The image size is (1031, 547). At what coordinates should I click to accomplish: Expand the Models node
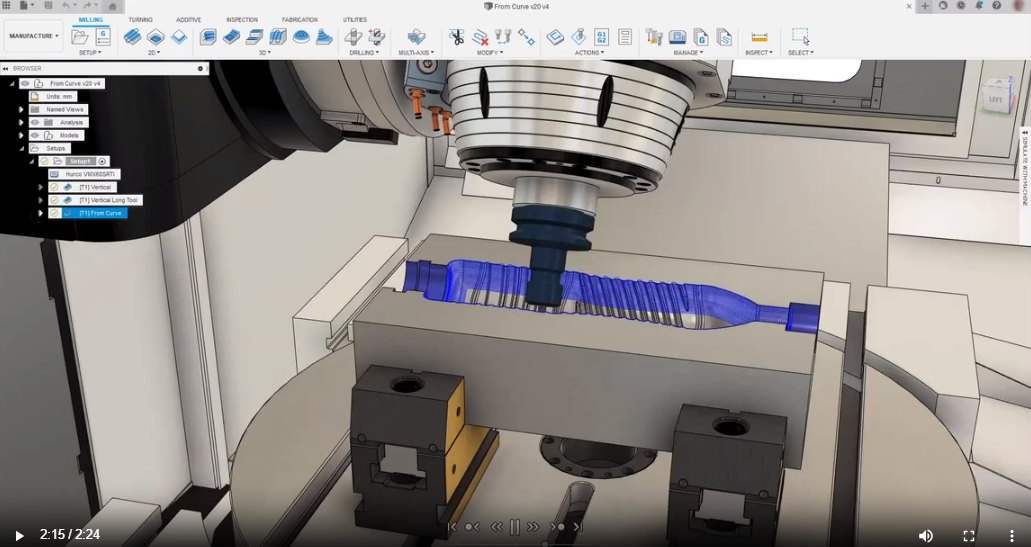click(21, 135)
